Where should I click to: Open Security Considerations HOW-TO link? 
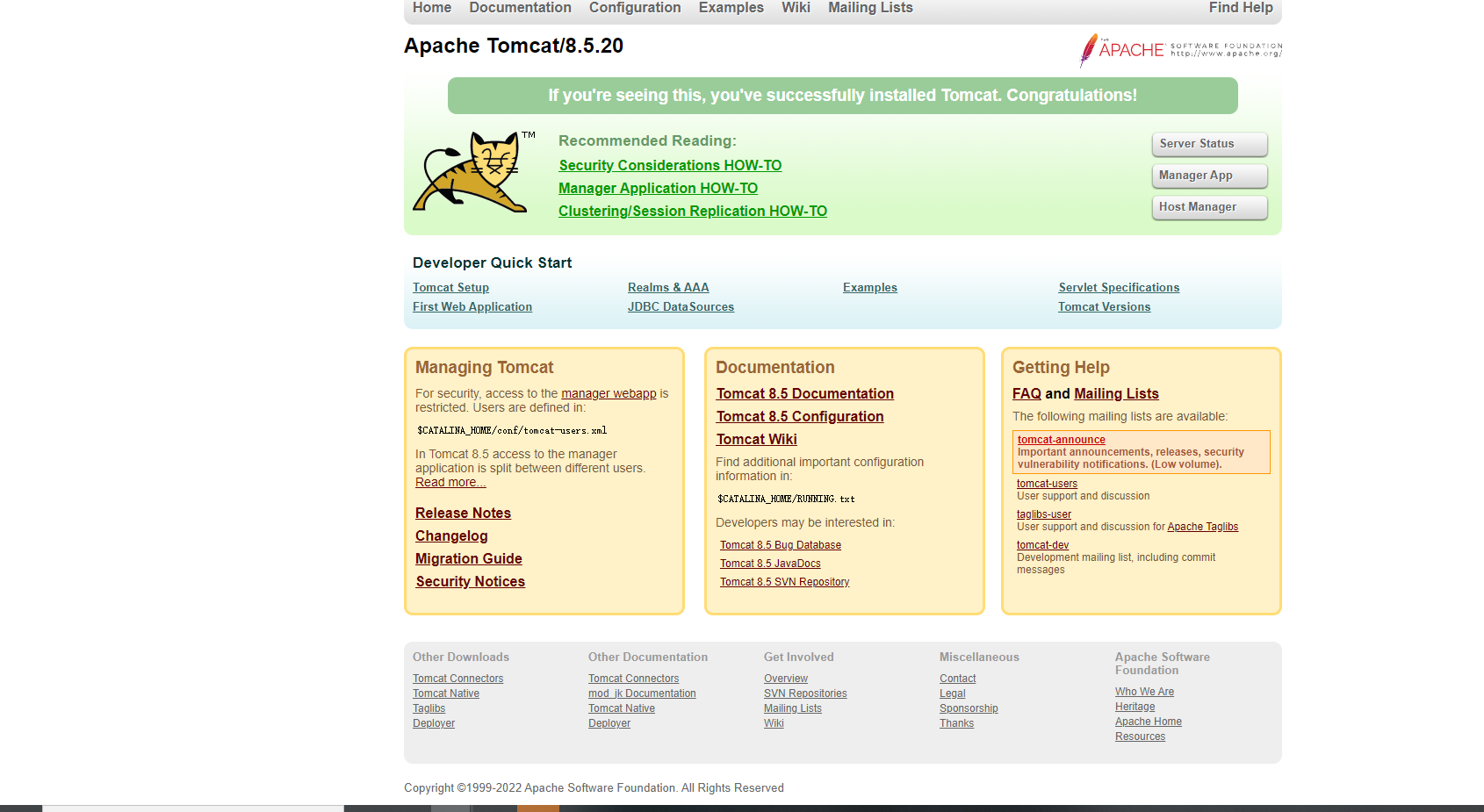click(x=670, y=165)
